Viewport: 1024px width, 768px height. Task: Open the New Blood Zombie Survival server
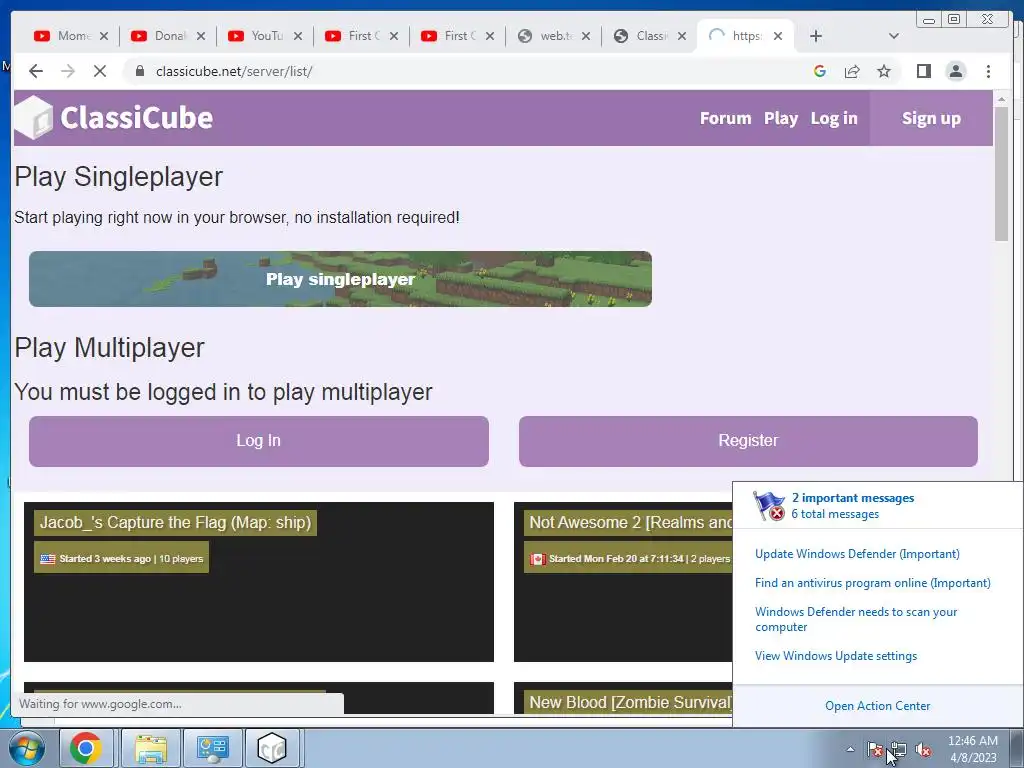[623, 698]
